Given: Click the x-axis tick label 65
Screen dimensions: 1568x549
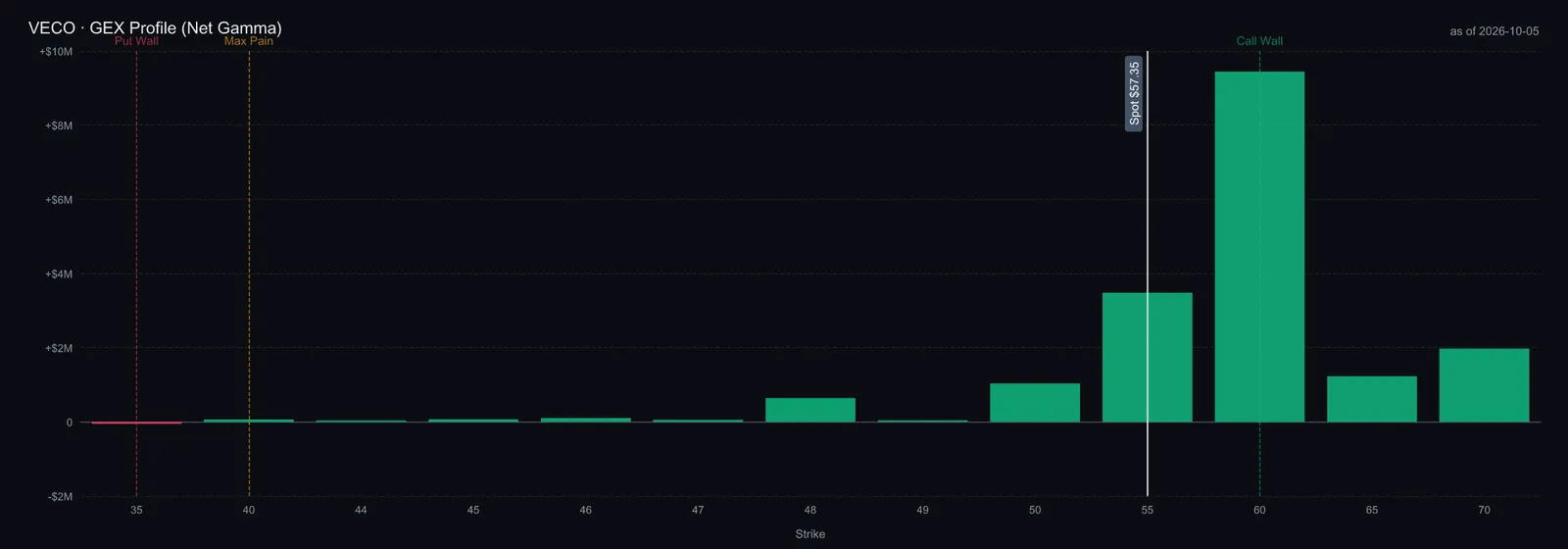Looking at the screenshot, I should pyautogui.click(x=1372, y=510).
